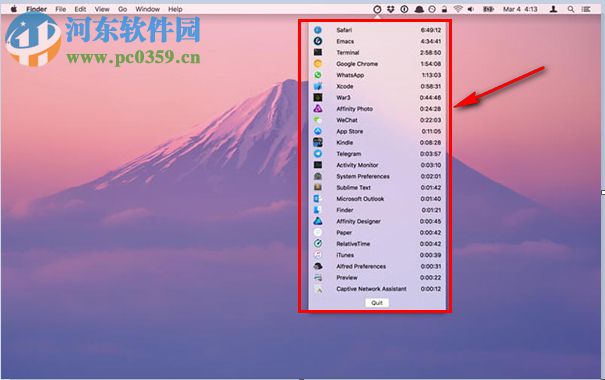This screenshot has width=605, height=380.
Task: Click the Sublime Text icon
Action: coord(318,187)
